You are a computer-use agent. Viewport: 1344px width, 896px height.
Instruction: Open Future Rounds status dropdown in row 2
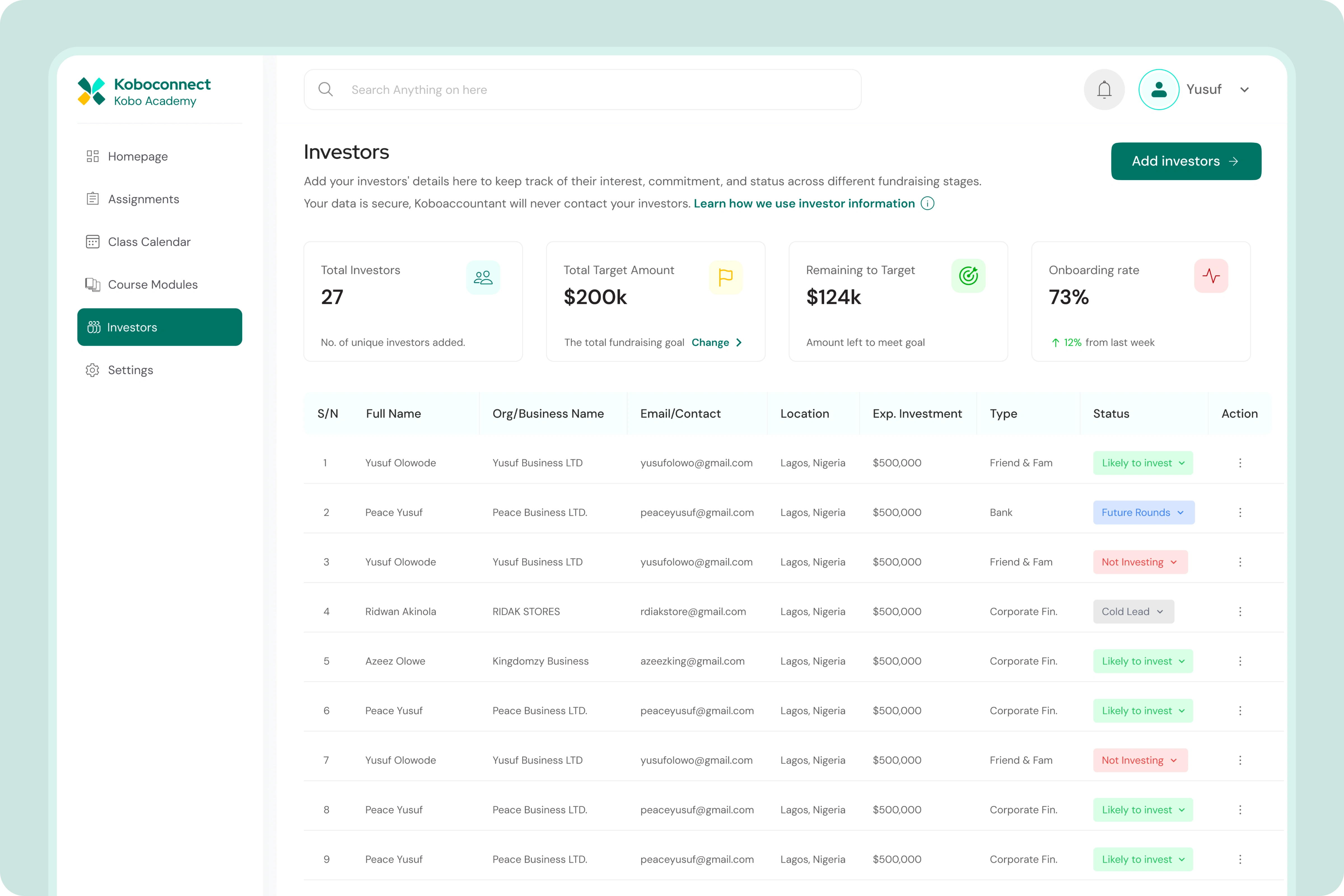[x=1144, y=513]
